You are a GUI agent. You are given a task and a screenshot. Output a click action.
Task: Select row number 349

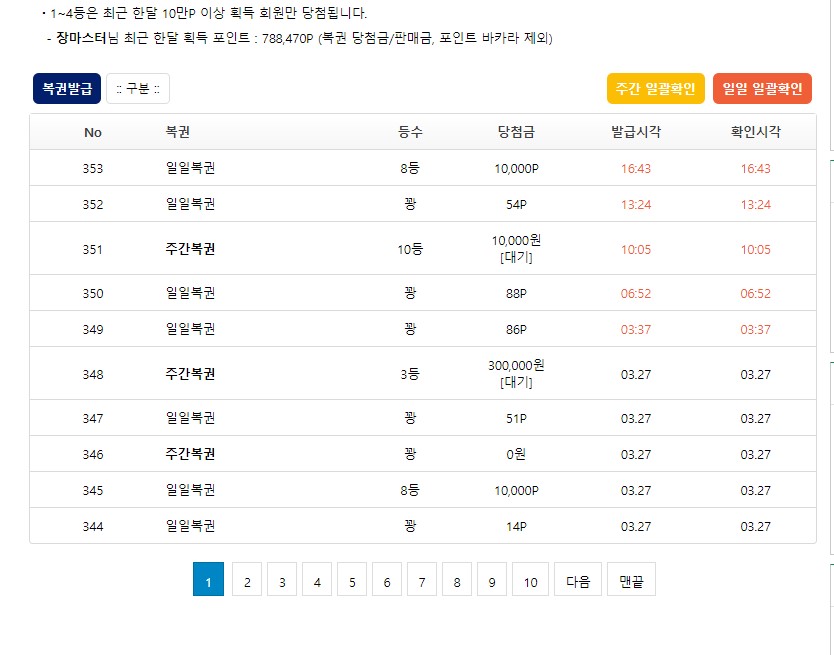93,330
